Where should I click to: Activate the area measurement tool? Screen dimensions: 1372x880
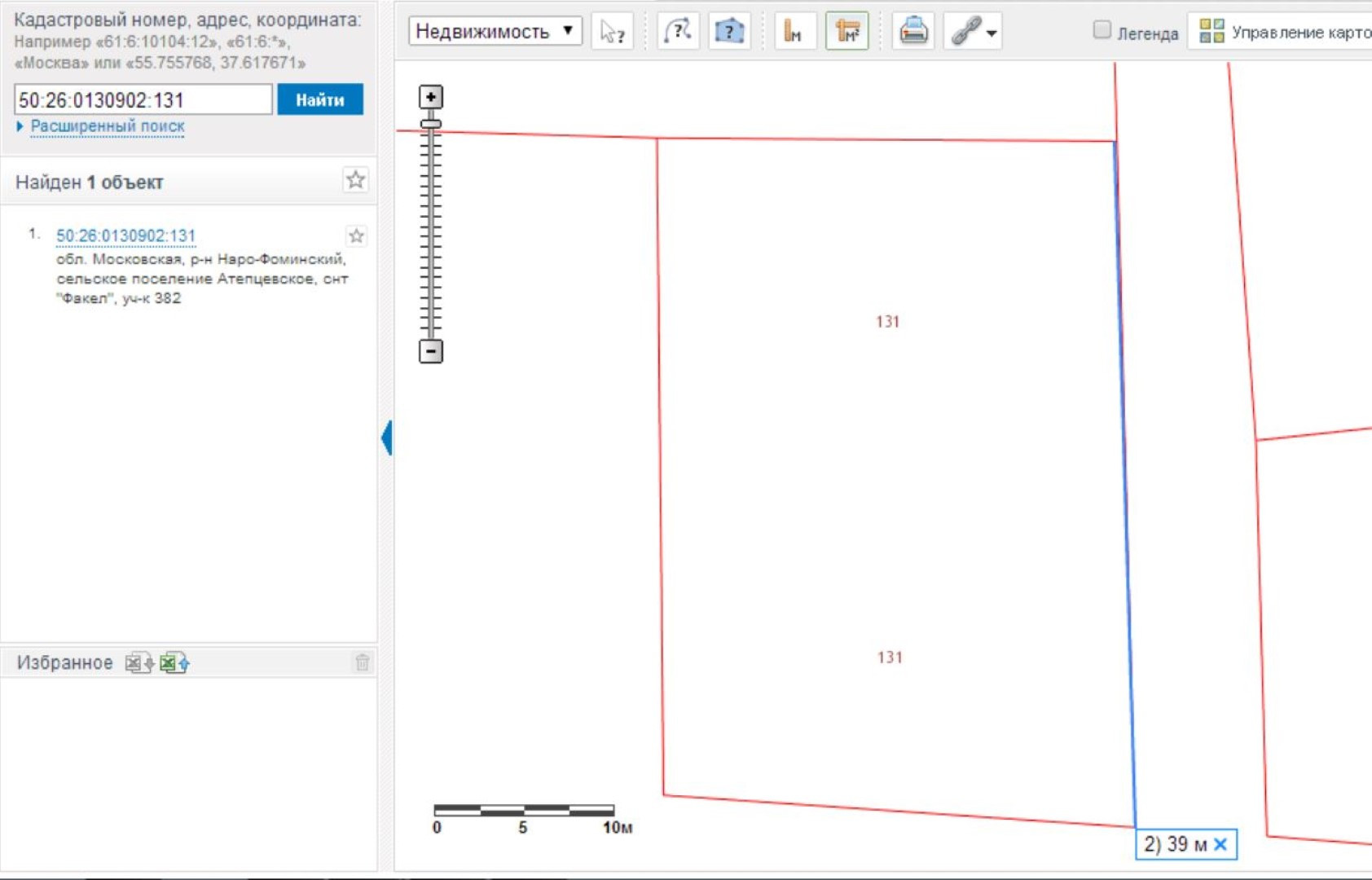(847, 32)
